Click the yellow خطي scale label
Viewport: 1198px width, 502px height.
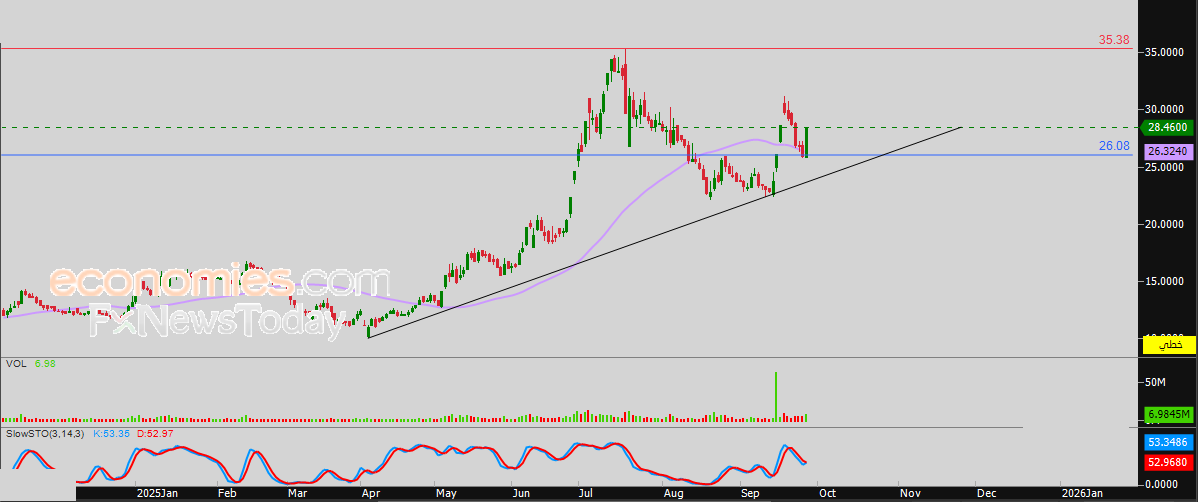[1168, 345]
